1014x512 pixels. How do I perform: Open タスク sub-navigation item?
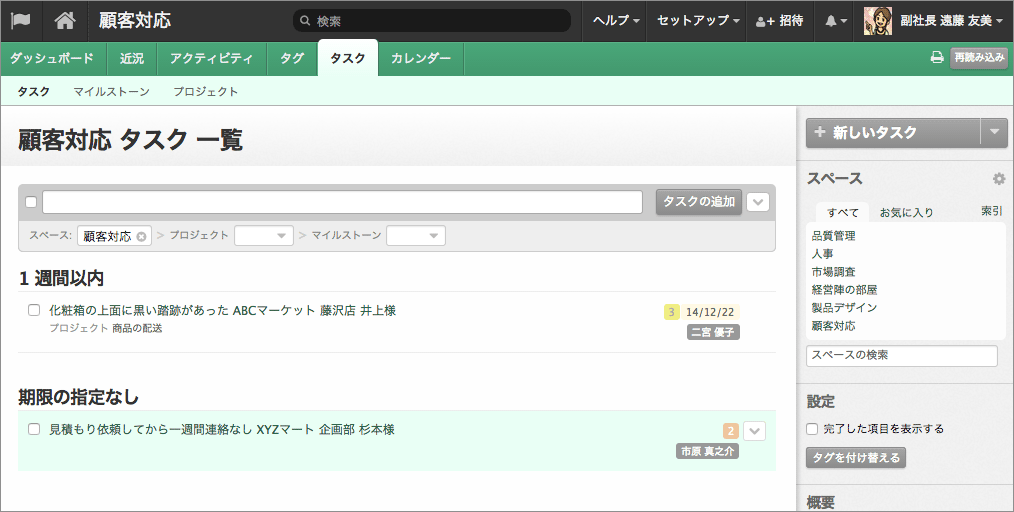(x=34, y=92)
